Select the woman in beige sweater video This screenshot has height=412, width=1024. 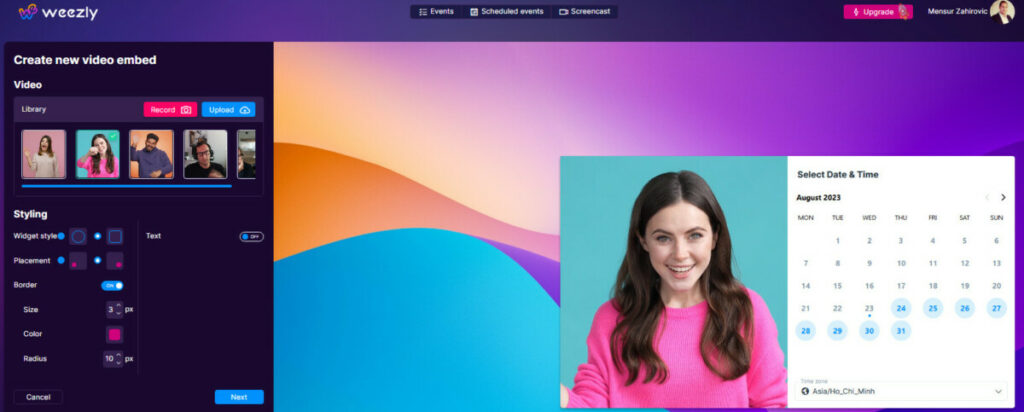point(44,154)
